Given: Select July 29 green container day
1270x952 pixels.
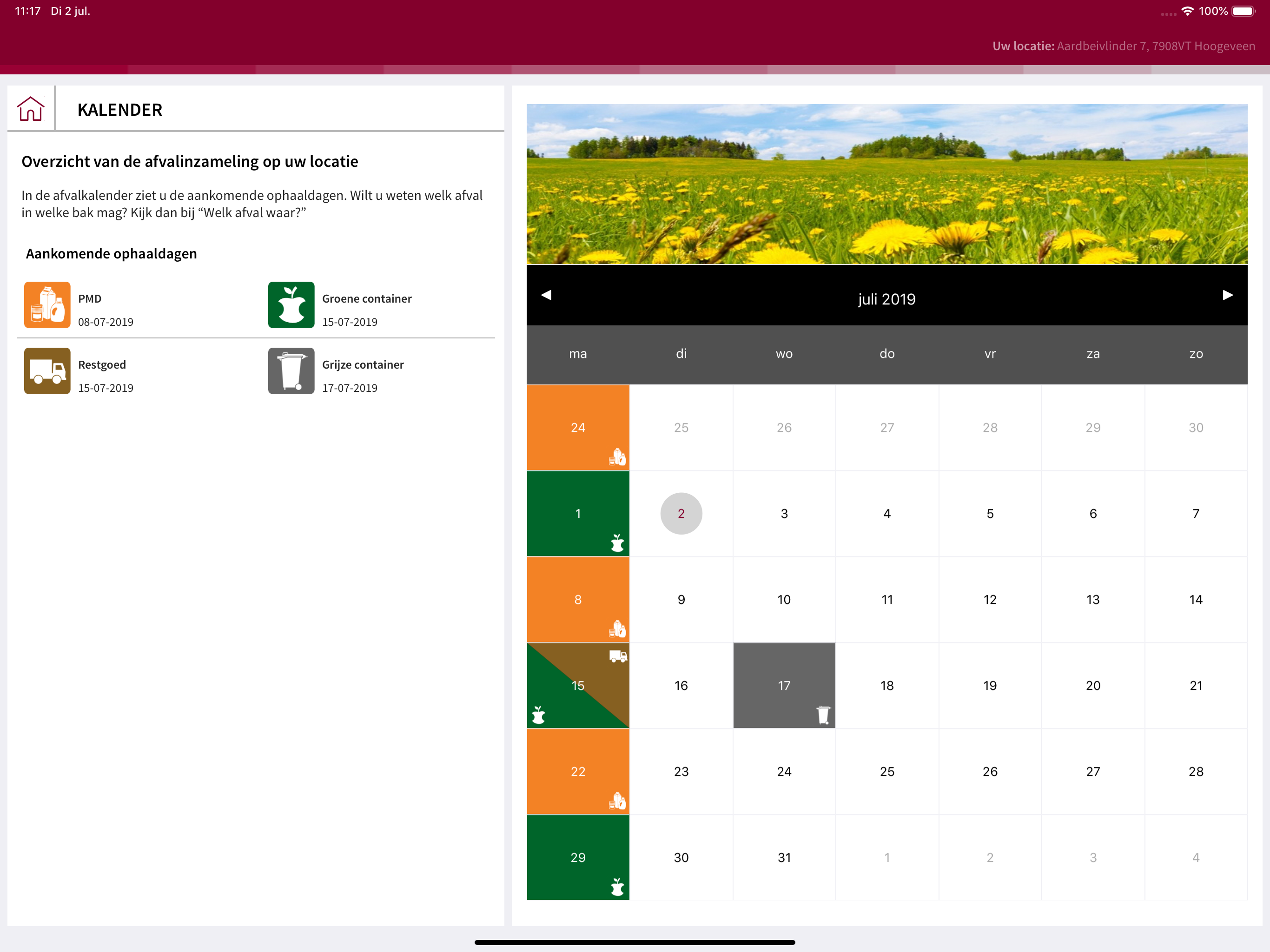Looking at the screenshot, I should coord(577,857).
